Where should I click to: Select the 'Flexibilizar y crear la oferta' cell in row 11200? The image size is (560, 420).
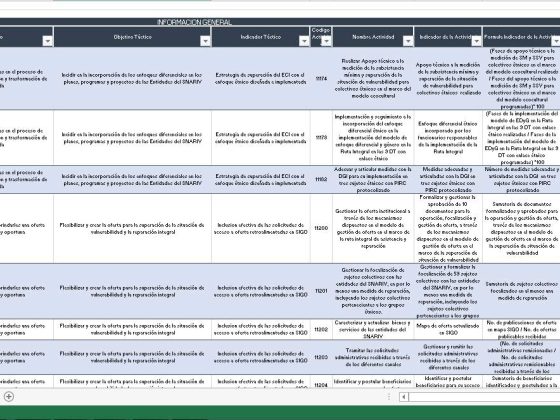[x=132, y=229]
